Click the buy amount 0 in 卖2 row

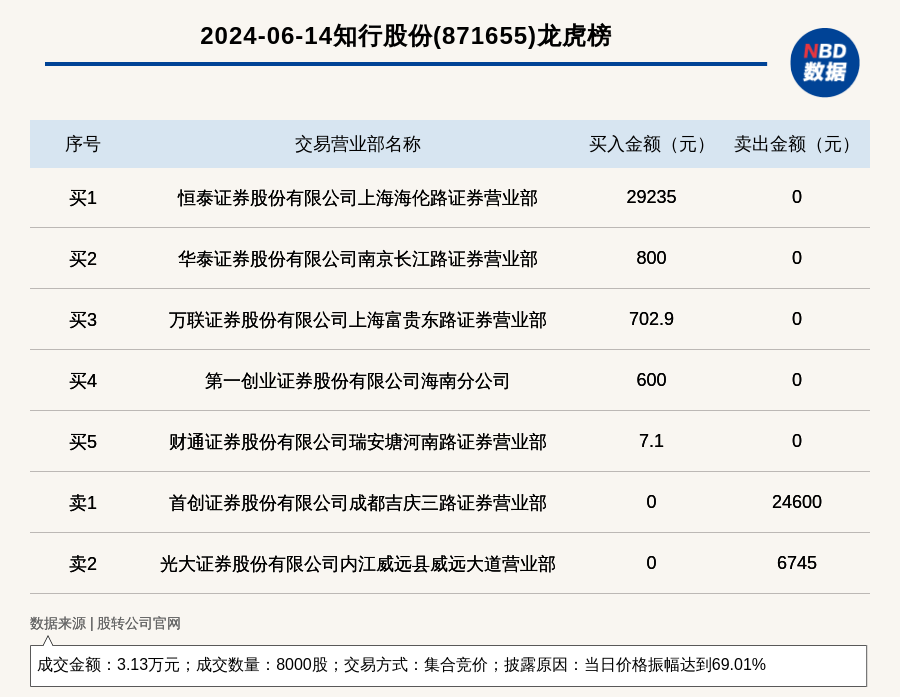651,563
